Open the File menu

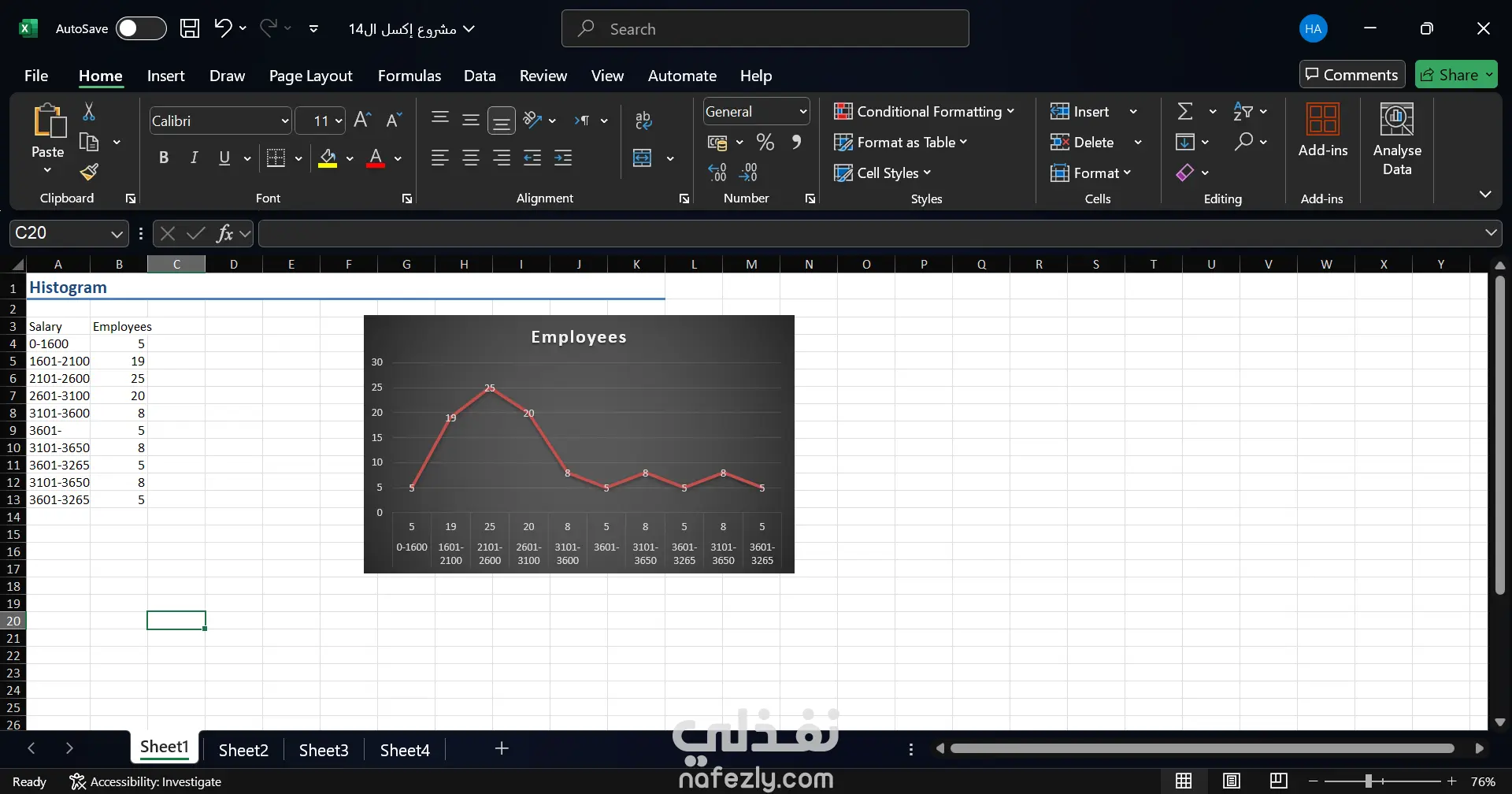tap(36, 76)
